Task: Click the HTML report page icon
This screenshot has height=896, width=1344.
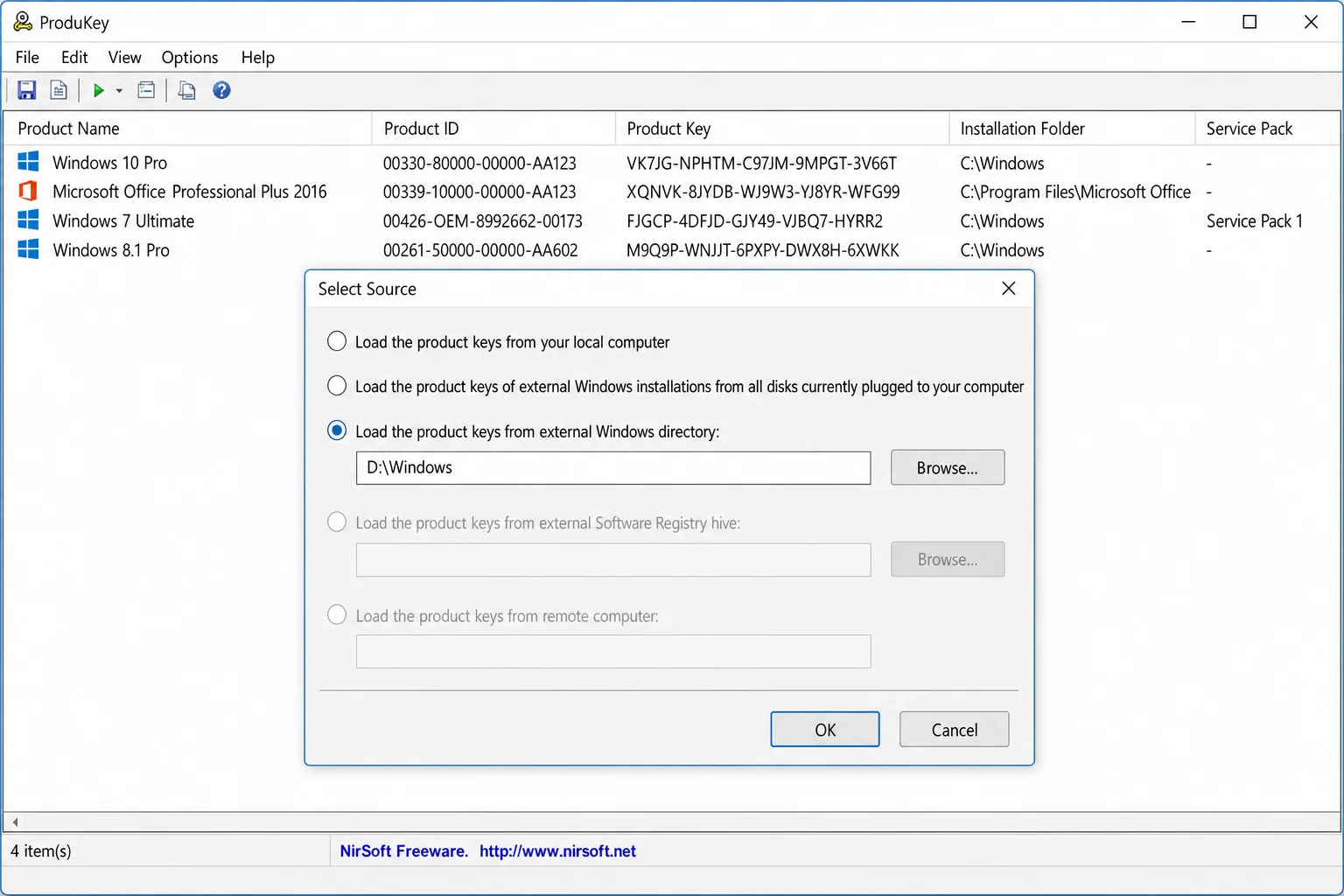Action: click(x=59, y=90)
